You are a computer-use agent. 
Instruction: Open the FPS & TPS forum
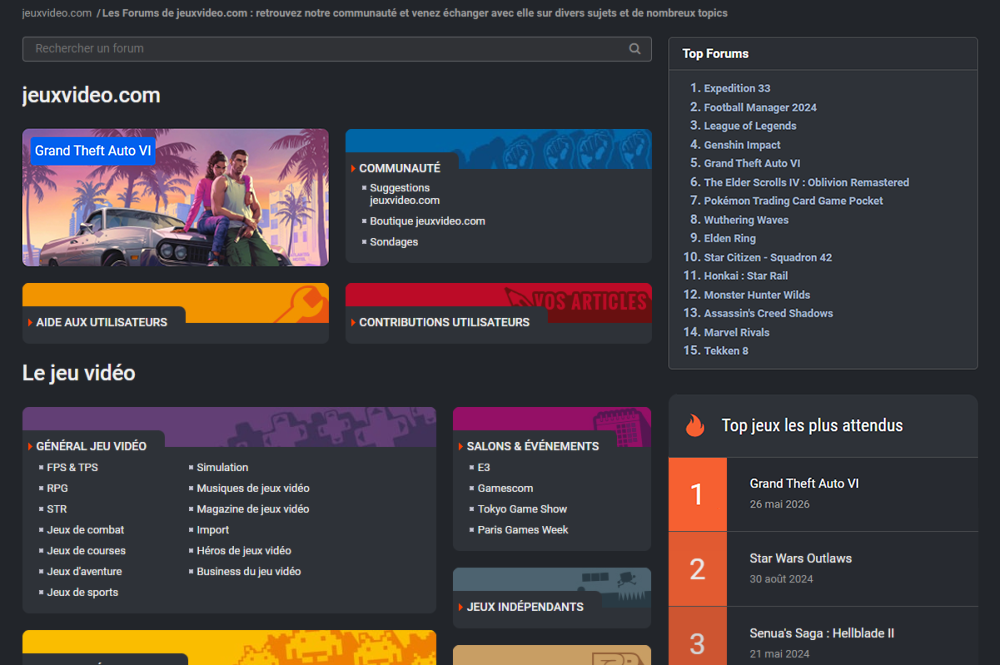(x=72, y=467)
